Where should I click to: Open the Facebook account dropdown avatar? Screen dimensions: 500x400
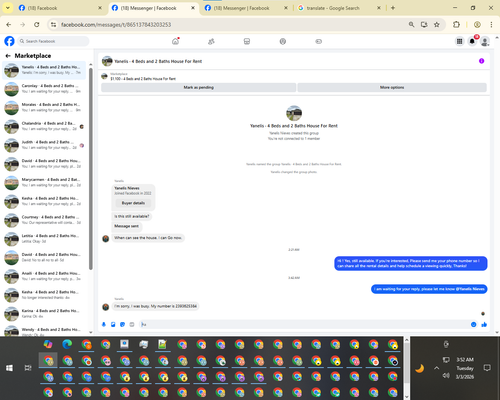click(x=485, y=41)
